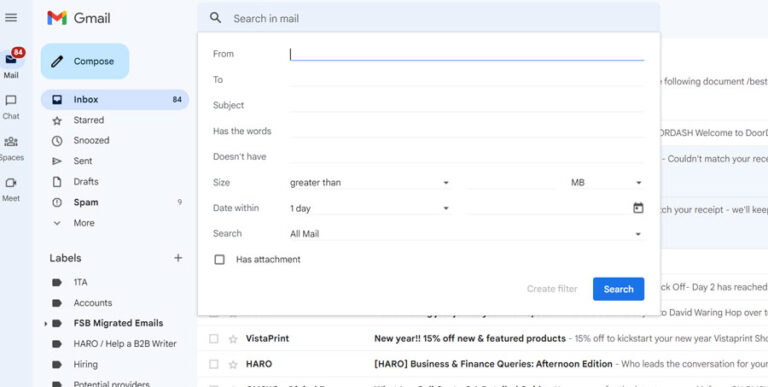768x387 pixels.
Task: Click the Starred star icon in sidebar
Action: [x=57, y=120]
